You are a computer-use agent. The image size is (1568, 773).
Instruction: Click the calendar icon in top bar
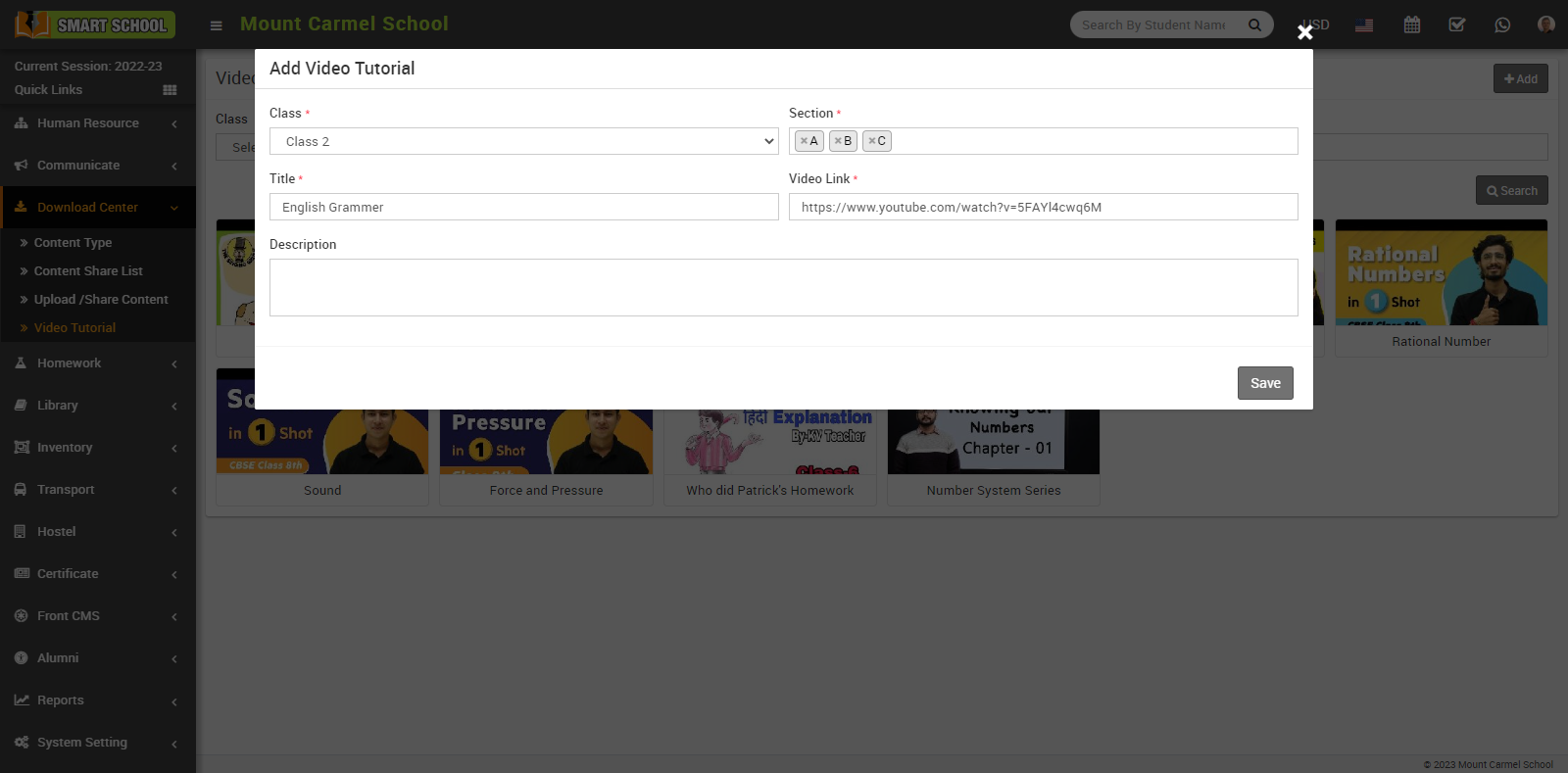(x=1411, y=24)
